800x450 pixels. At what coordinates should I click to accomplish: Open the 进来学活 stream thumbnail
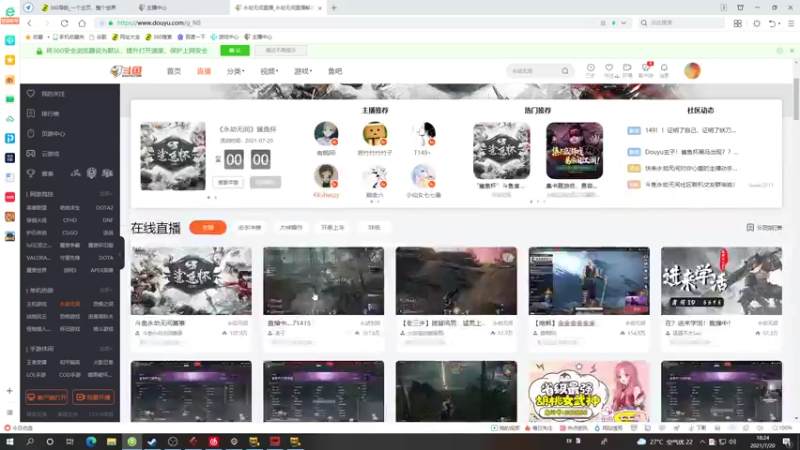click(x=721, y=281)
